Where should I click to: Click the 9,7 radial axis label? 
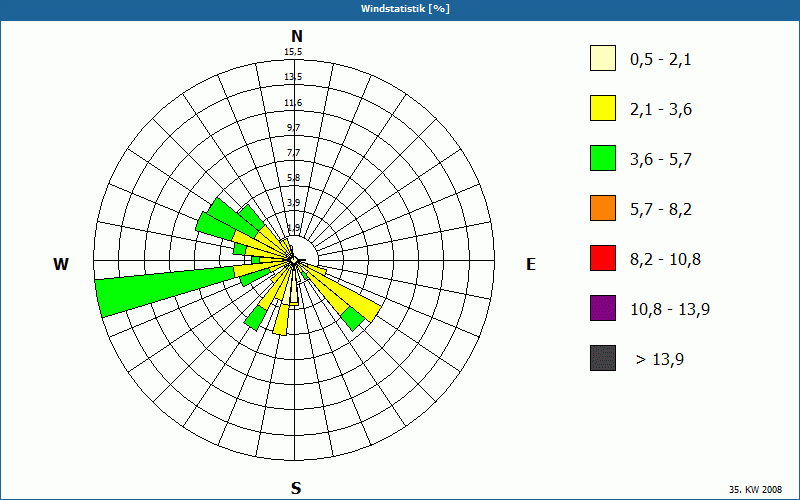click(x=293, y=128)
